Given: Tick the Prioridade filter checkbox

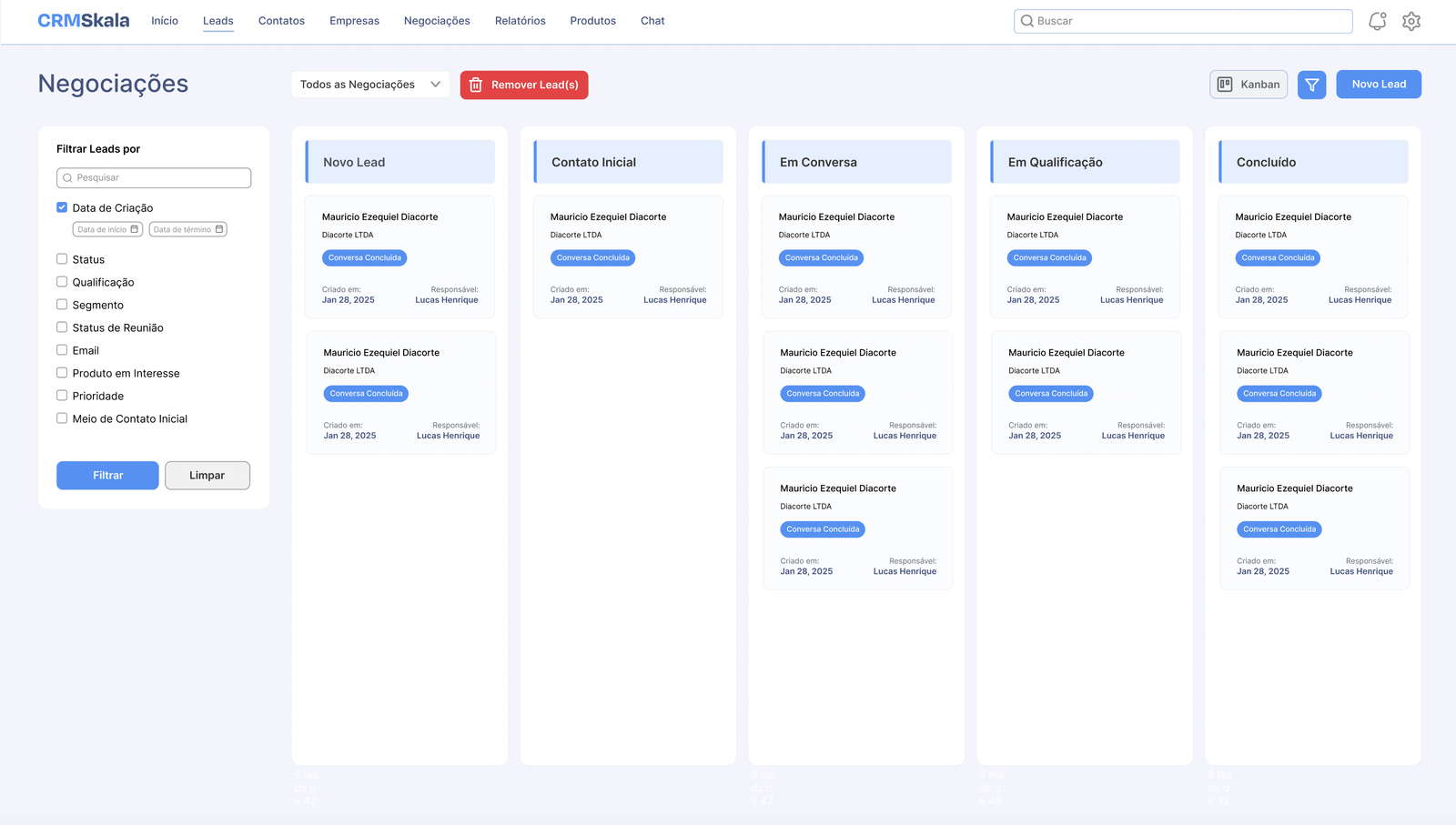Looking at the screenshot, I should point(62,396).
